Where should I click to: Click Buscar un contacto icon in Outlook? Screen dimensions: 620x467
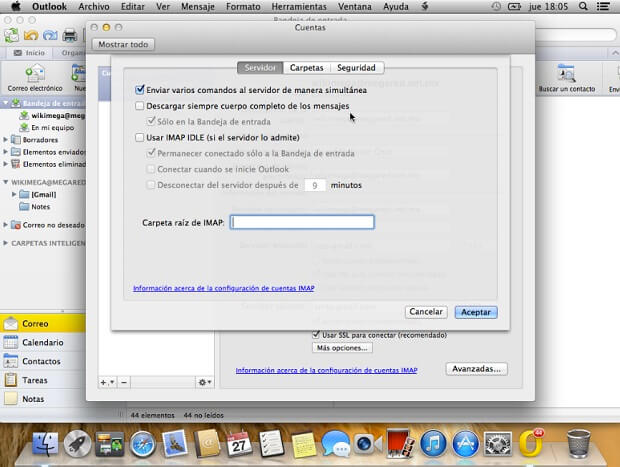pyautogui.click(x=566, y=74)
